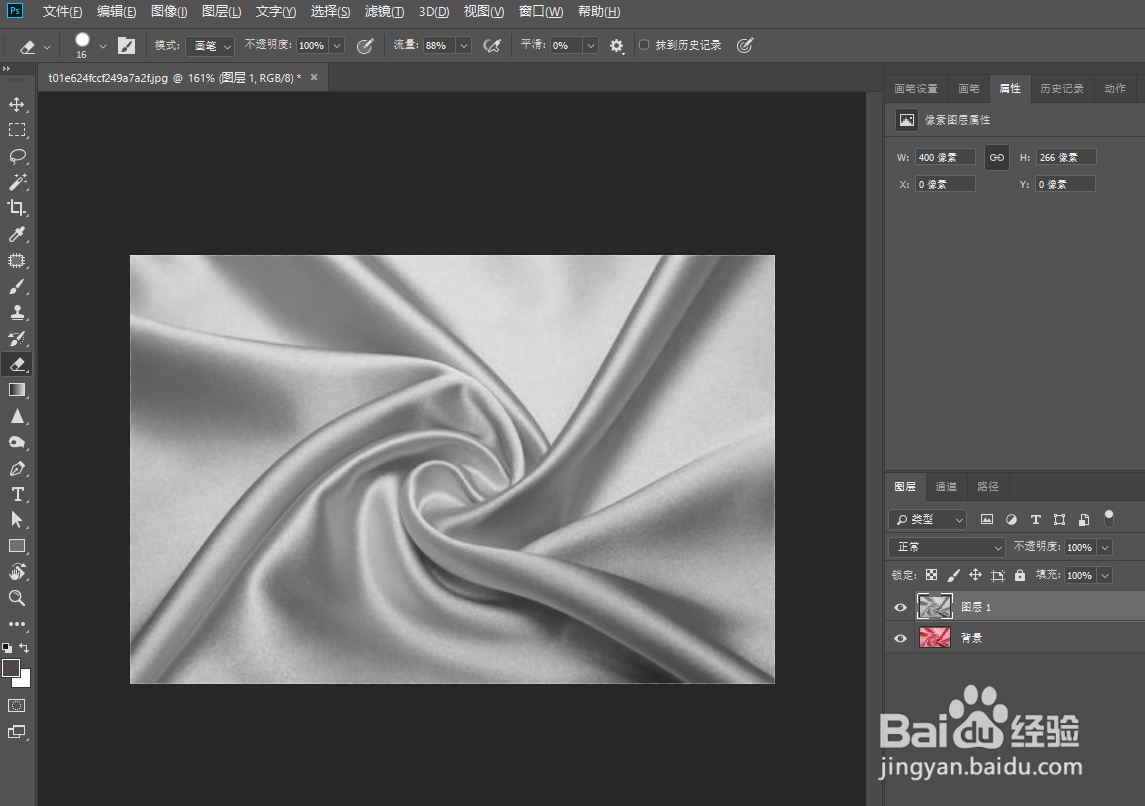
Task: Check Erase to History box
Action: point(644,45)
